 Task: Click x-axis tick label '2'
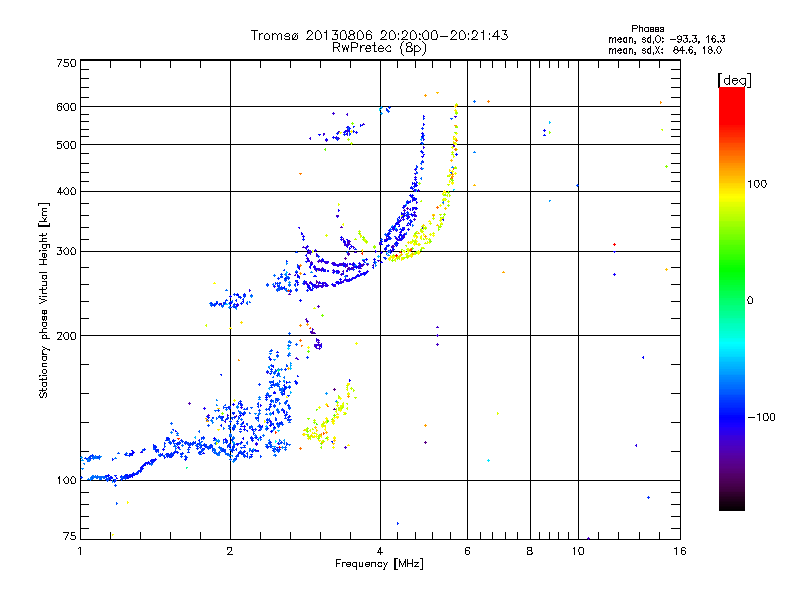230,551
